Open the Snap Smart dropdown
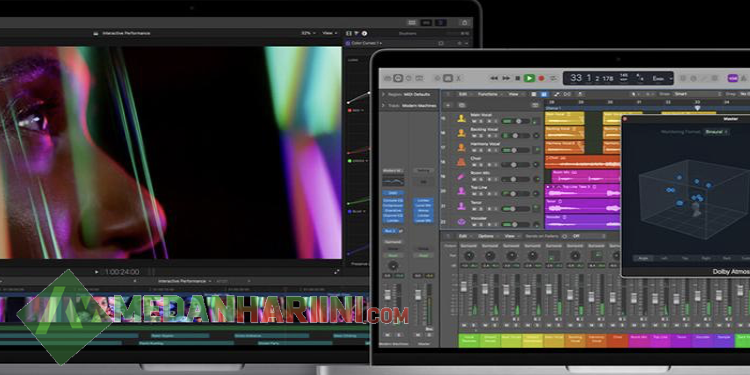The height and width of the screenshot is (375, 750). (697, 94)
